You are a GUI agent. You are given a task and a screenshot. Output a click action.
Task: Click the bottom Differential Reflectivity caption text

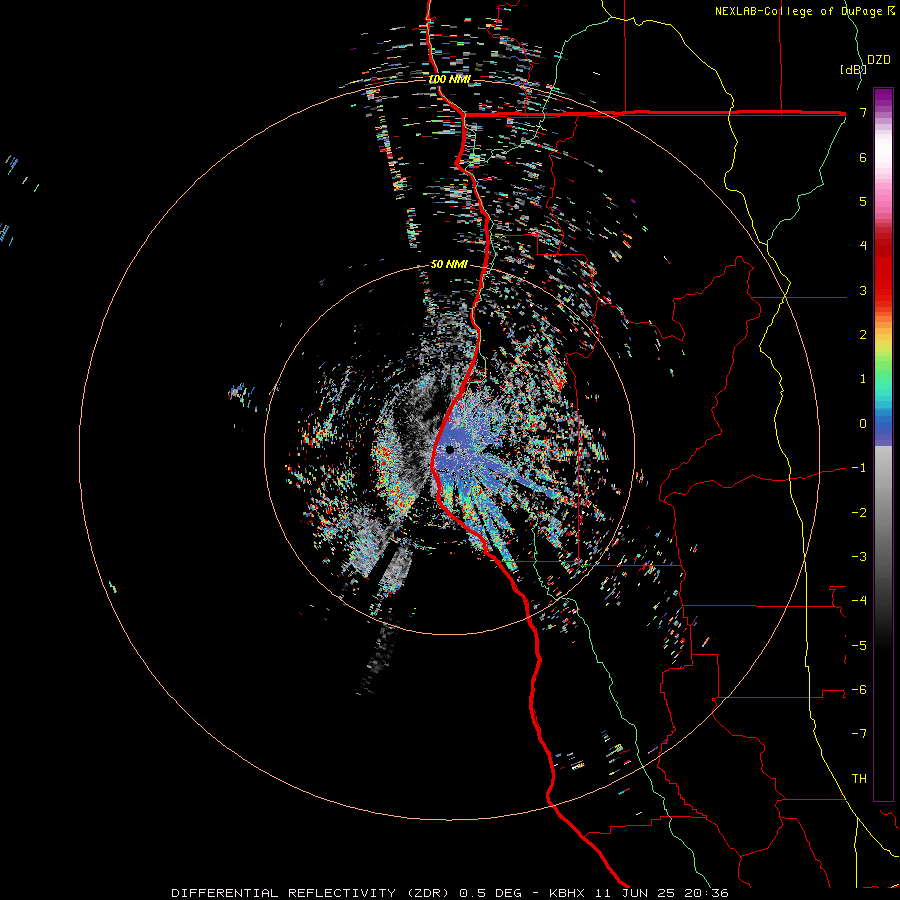(x=450, y=893)
